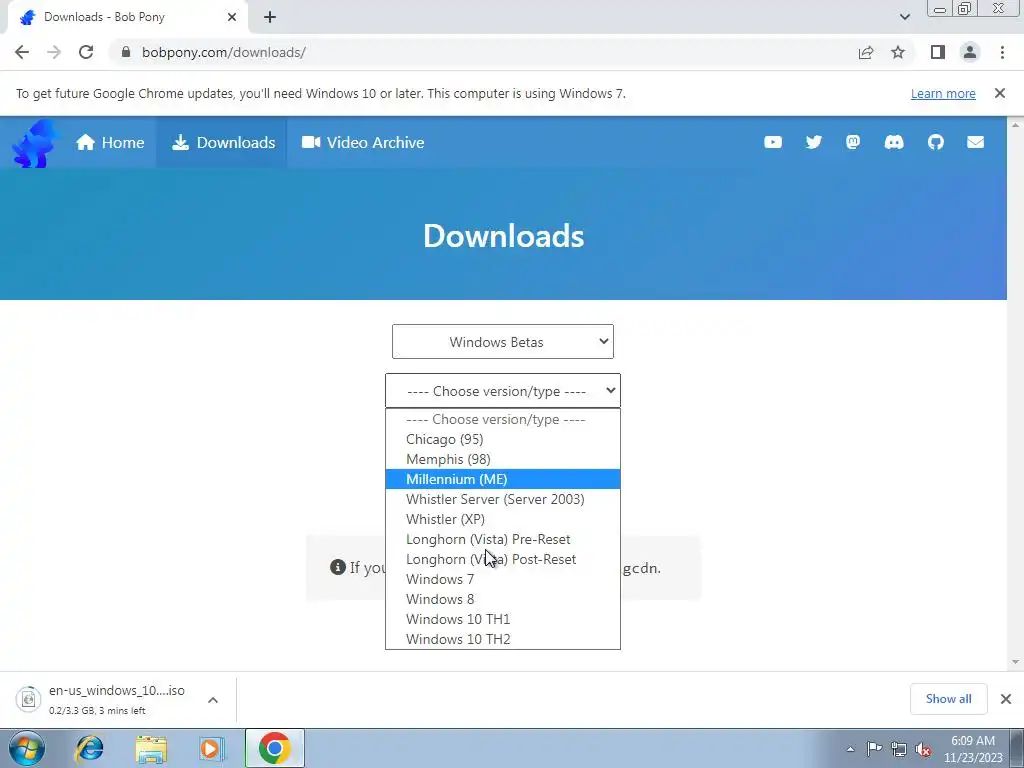Image resolution: width=1024 pixels, height=768 pixels.
Task: Open a new browser tab with plus
Action: tap(270, 18)
